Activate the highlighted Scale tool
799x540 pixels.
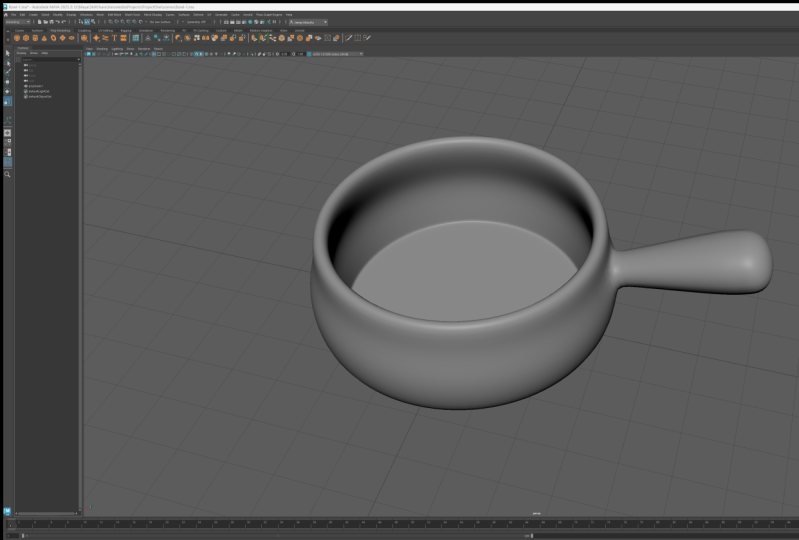(x=8, y=101)
